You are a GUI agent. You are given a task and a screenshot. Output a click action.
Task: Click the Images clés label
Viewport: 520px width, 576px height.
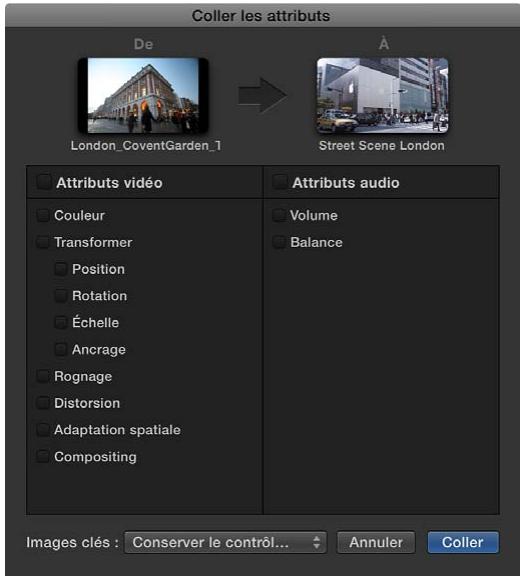point(72,542)
